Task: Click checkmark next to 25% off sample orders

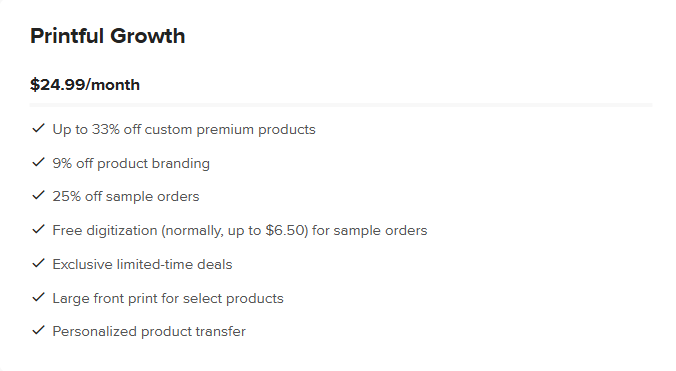Action: tap(38, 195)
